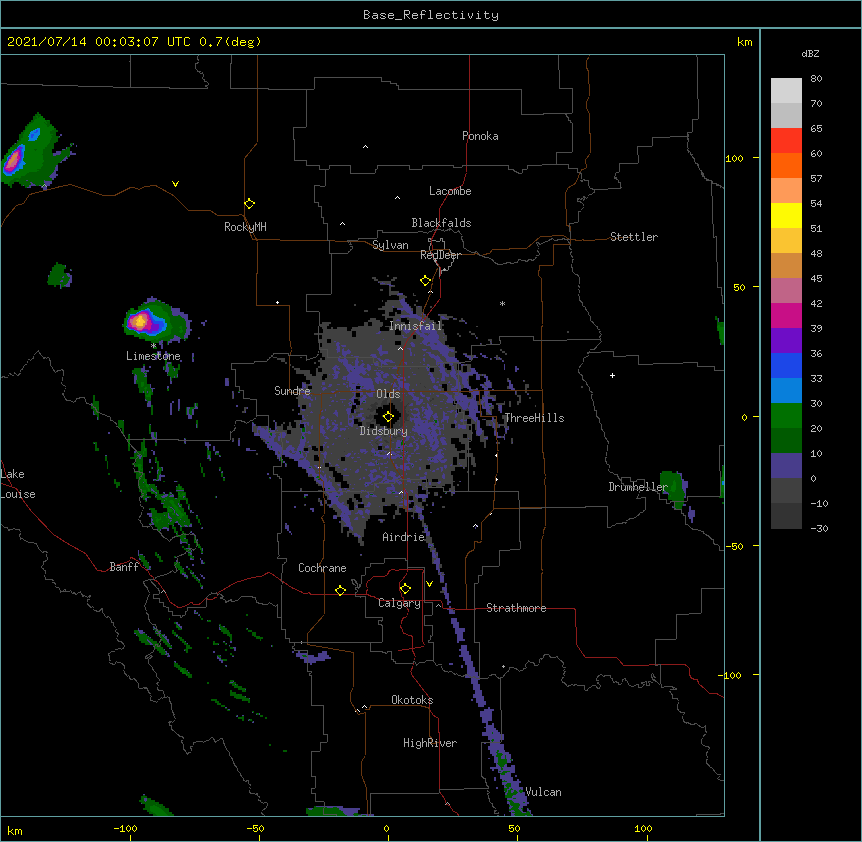This screenshot has width=862, height=842.
Task: Click the slate-blue 0-10 dBZ legend swatch
Action: click(786, 466)
